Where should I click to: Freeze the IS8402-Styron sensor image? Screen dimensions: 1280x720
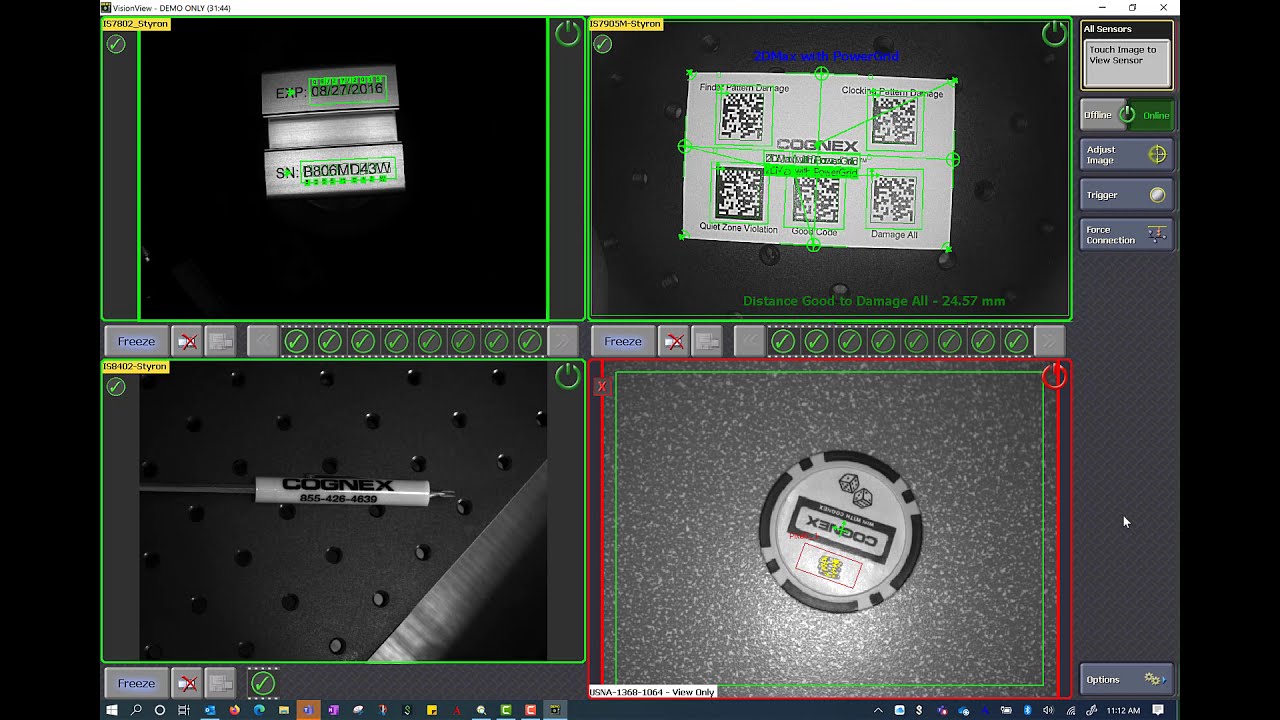click(136, 683)
